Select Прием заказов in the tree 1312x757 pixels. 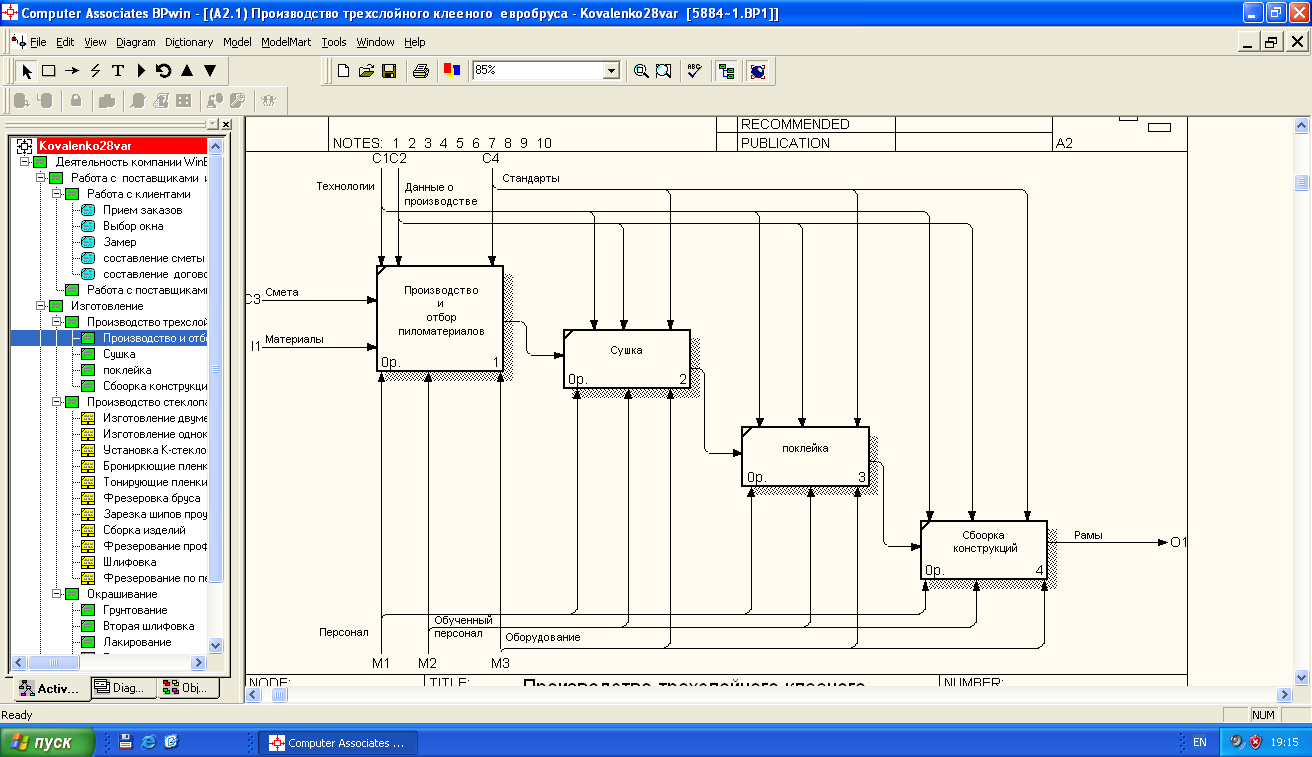coord(143,210)
